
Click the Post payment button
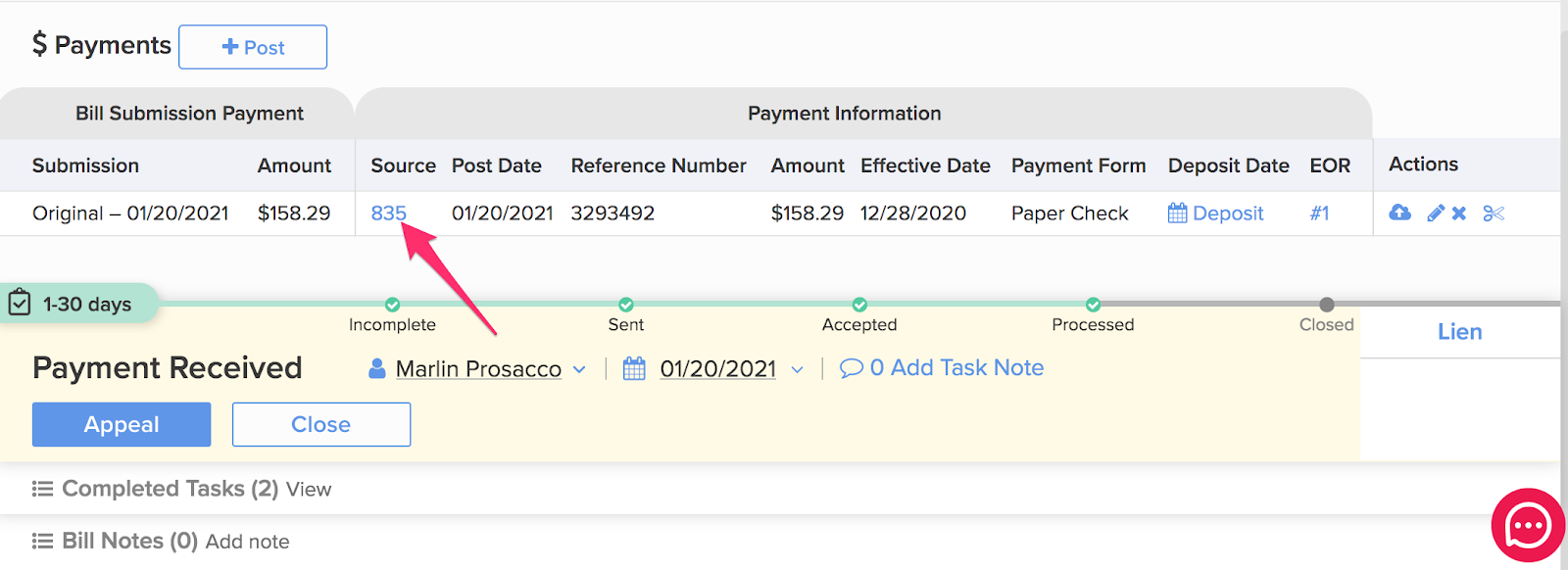(253, 47)
